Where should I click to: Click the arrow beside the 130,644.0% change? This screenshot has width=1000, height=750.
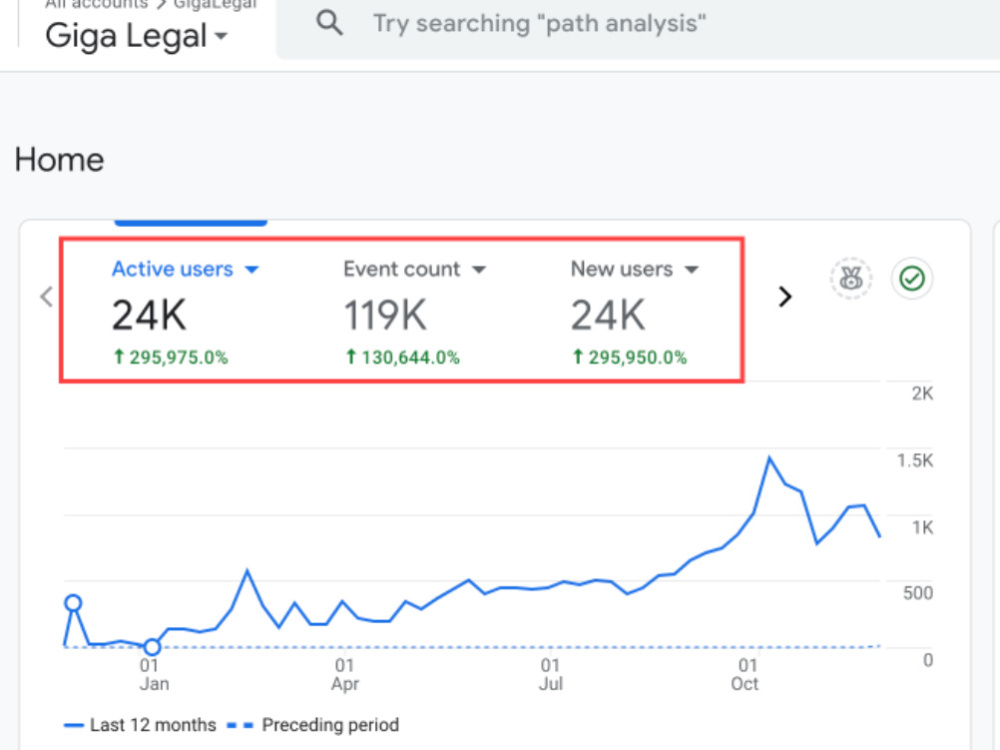[x=351, y=357]
